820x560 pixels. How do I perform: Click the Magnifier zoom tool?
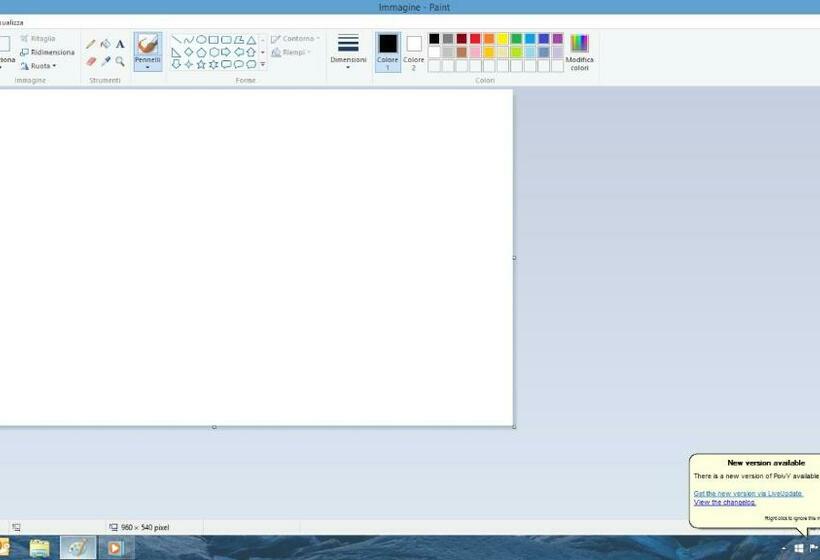120,61
